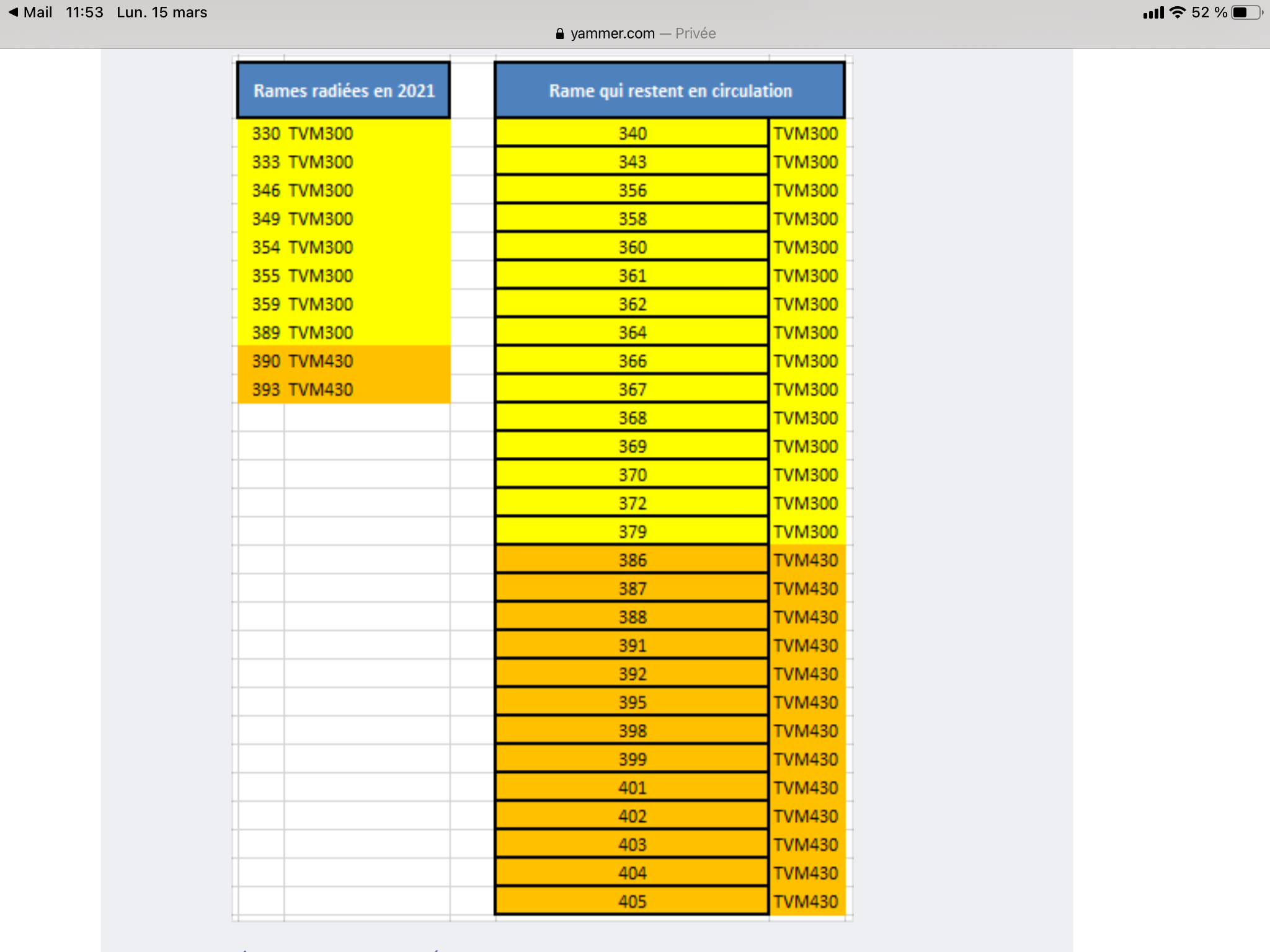
Task: Tap the 'Rame qui restent en circulation' header
Action: [670, 90]
